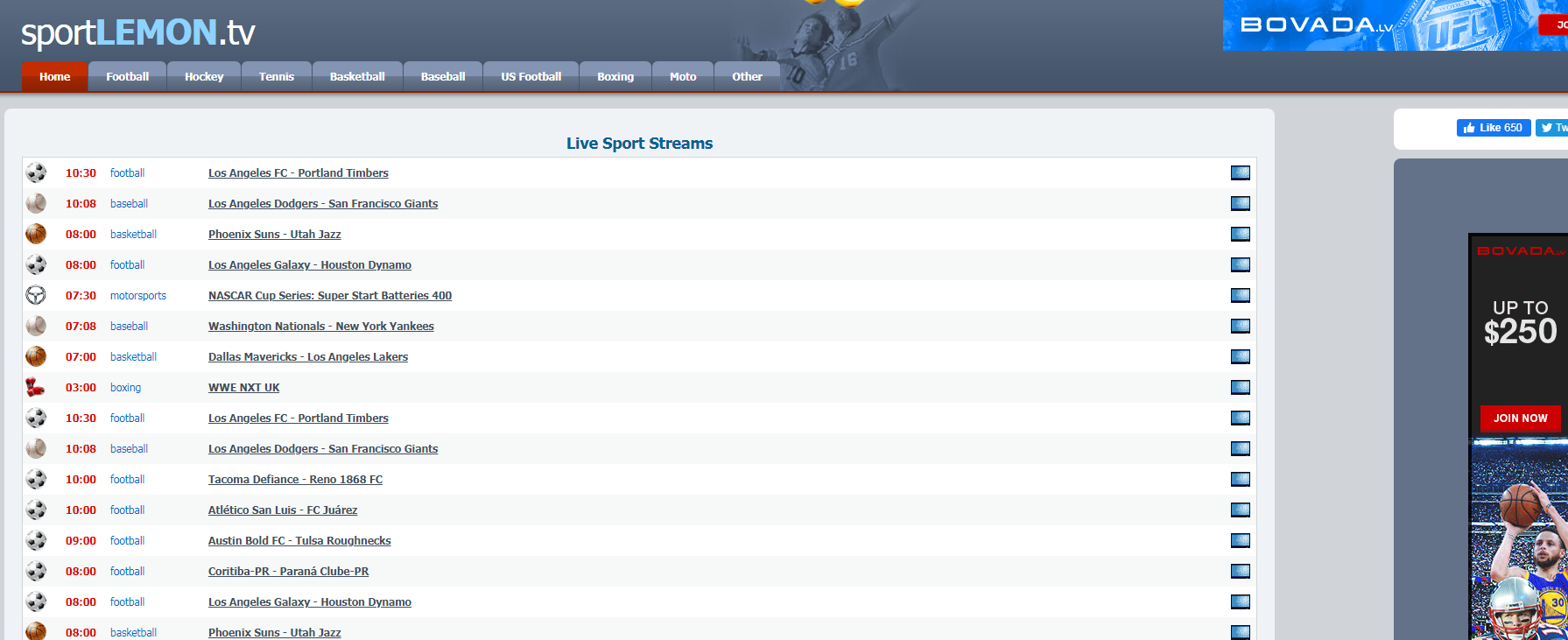This screenshot has width=1568, height=640.
Task: Open Atlético San Luis - FC Juárez link
Action: click(283, 510)
